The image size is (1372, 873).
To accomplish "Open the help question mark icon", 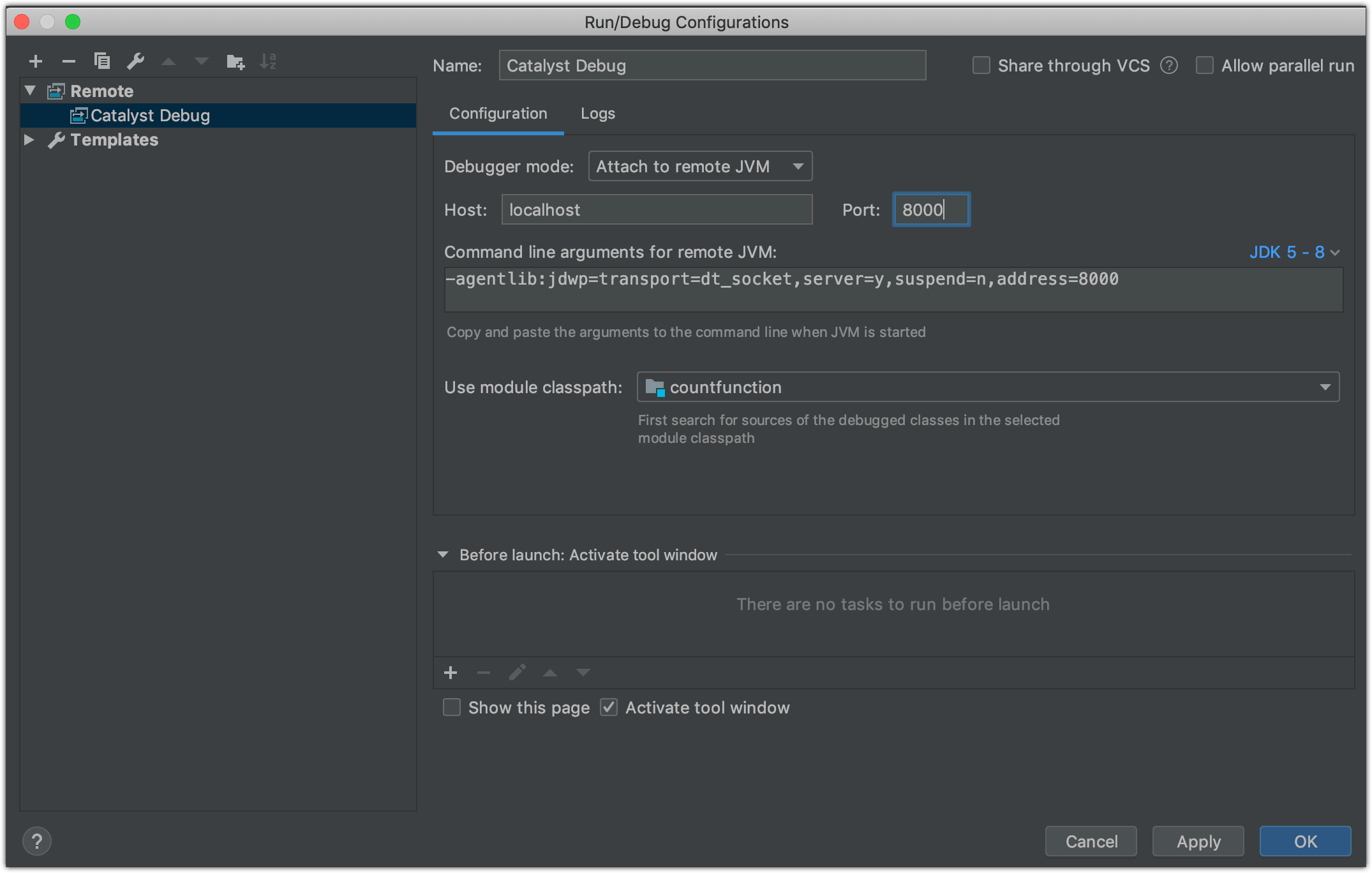I will tap(37, 841).
